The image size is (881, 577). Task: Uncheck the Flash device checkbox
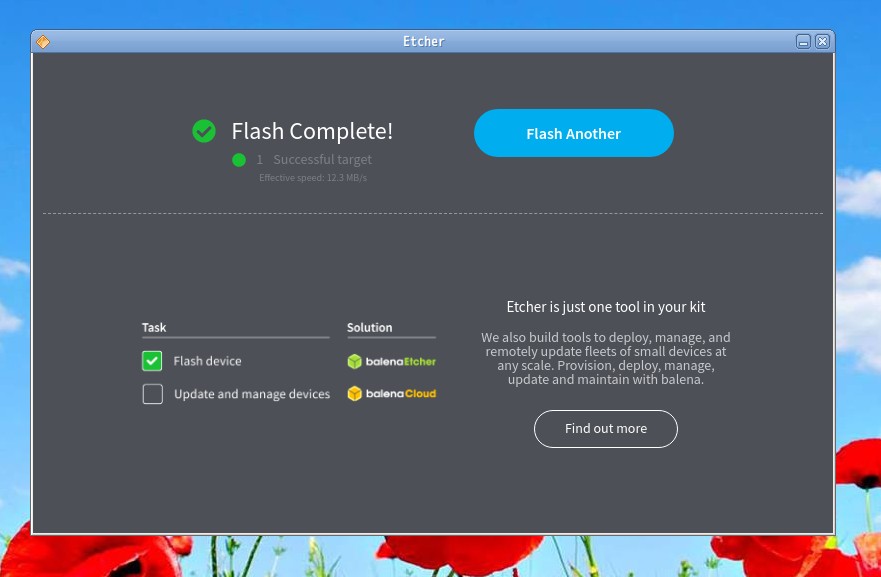tap(152, 361)
